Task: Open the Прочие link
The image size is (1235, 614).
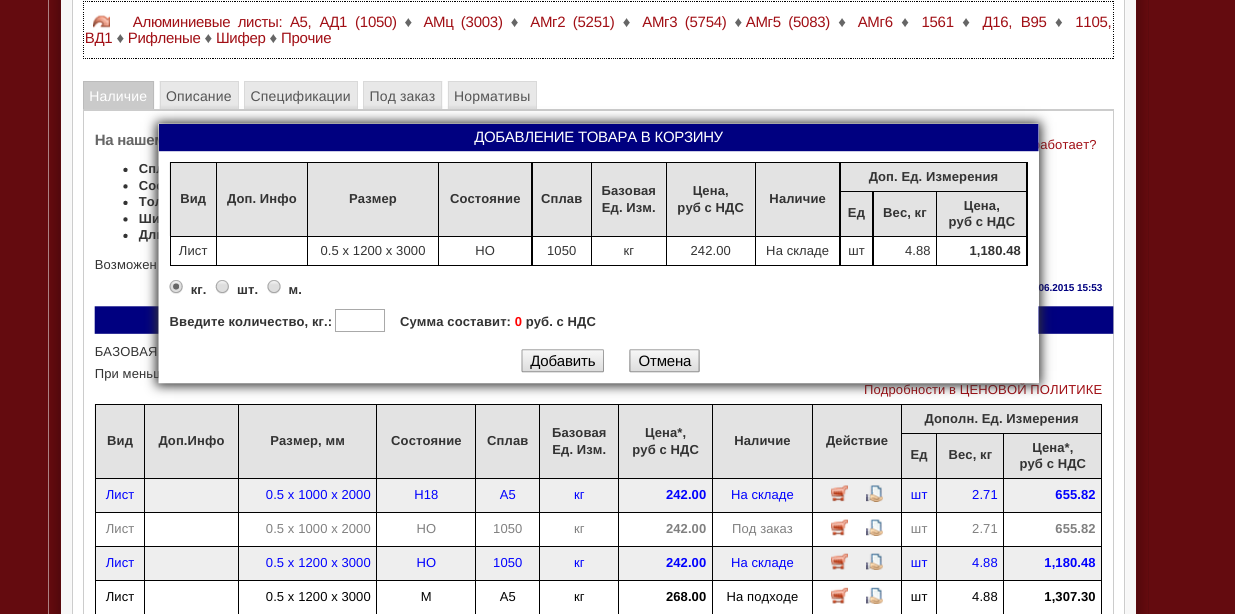Action: (306, 38)
